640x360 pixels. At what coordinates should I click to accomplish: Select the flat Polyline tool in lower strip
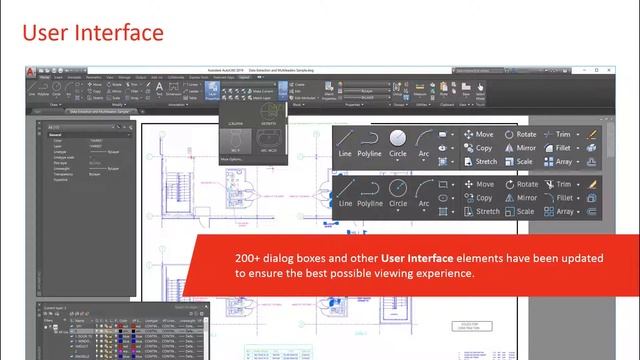370,193
